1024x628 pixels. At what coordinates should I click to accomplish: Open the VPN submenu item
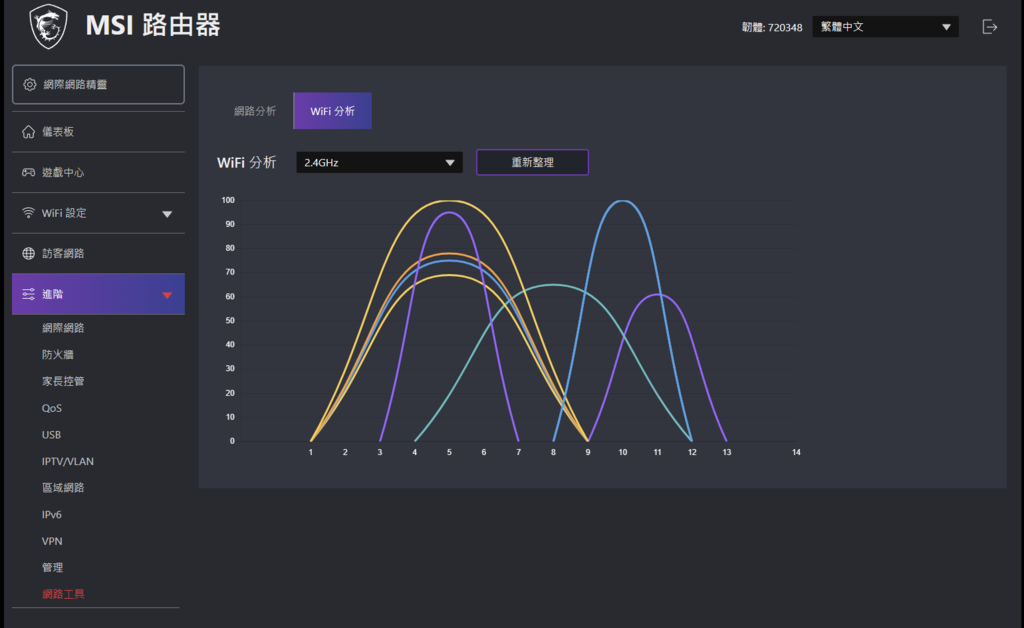coord(52,541)
